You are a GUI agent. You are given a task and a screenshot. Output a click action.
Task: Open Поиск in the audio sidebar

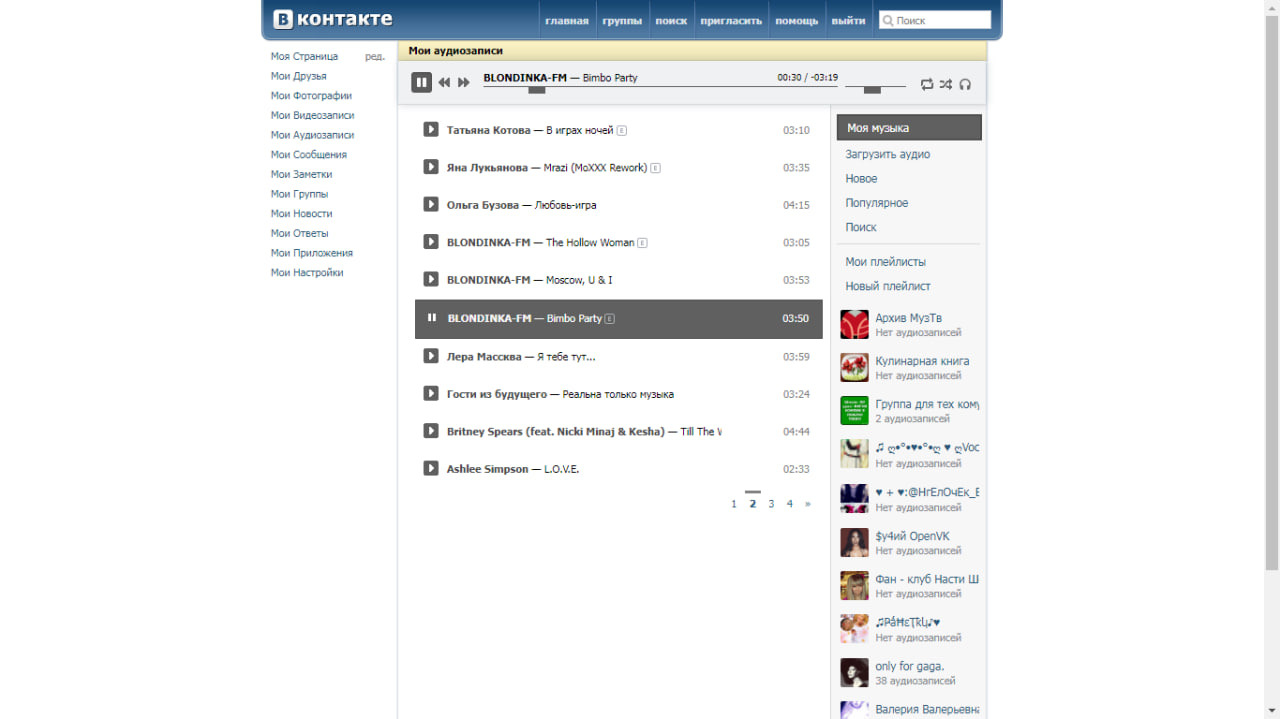[861, 227]
